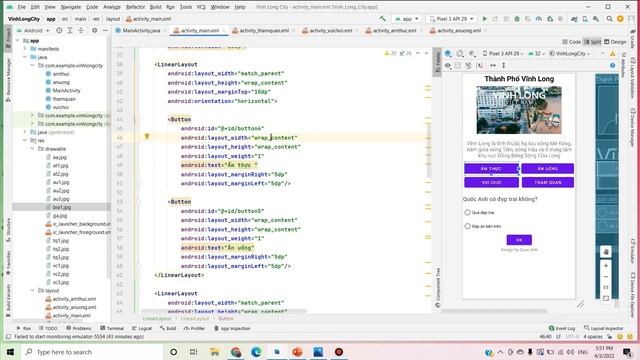
Task: Collapse the res folder
Action: tap(25, 140)
